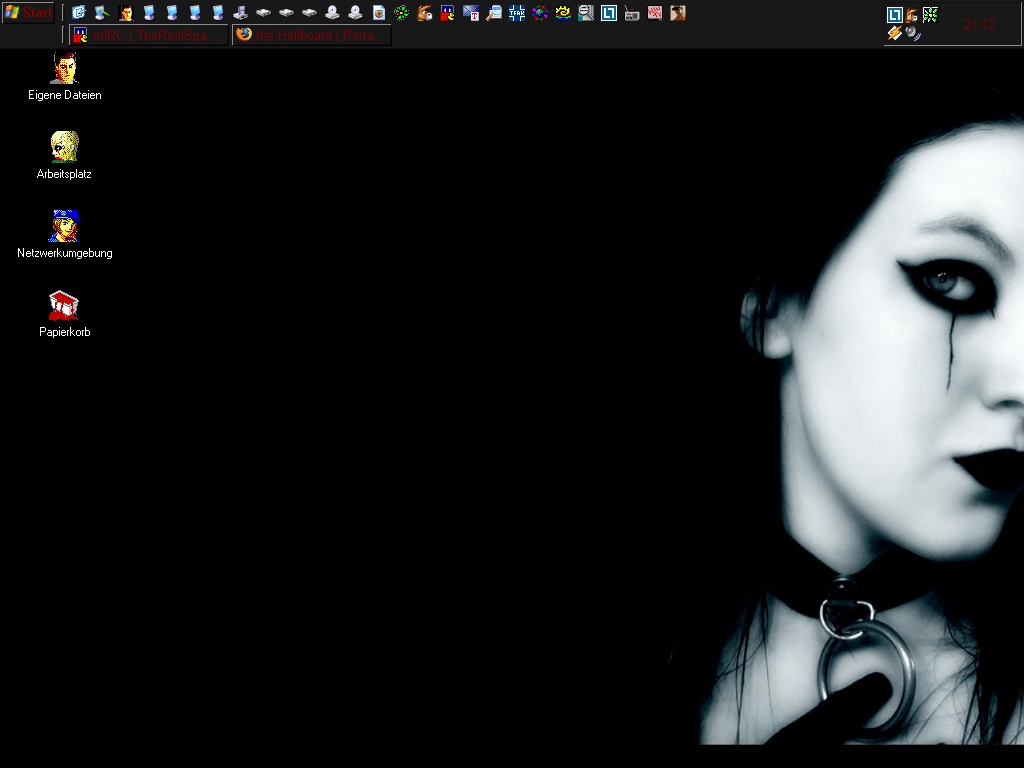1024x768 pixels.
Task: Click the volume speaker tray icon
Action: click(912, 33)
